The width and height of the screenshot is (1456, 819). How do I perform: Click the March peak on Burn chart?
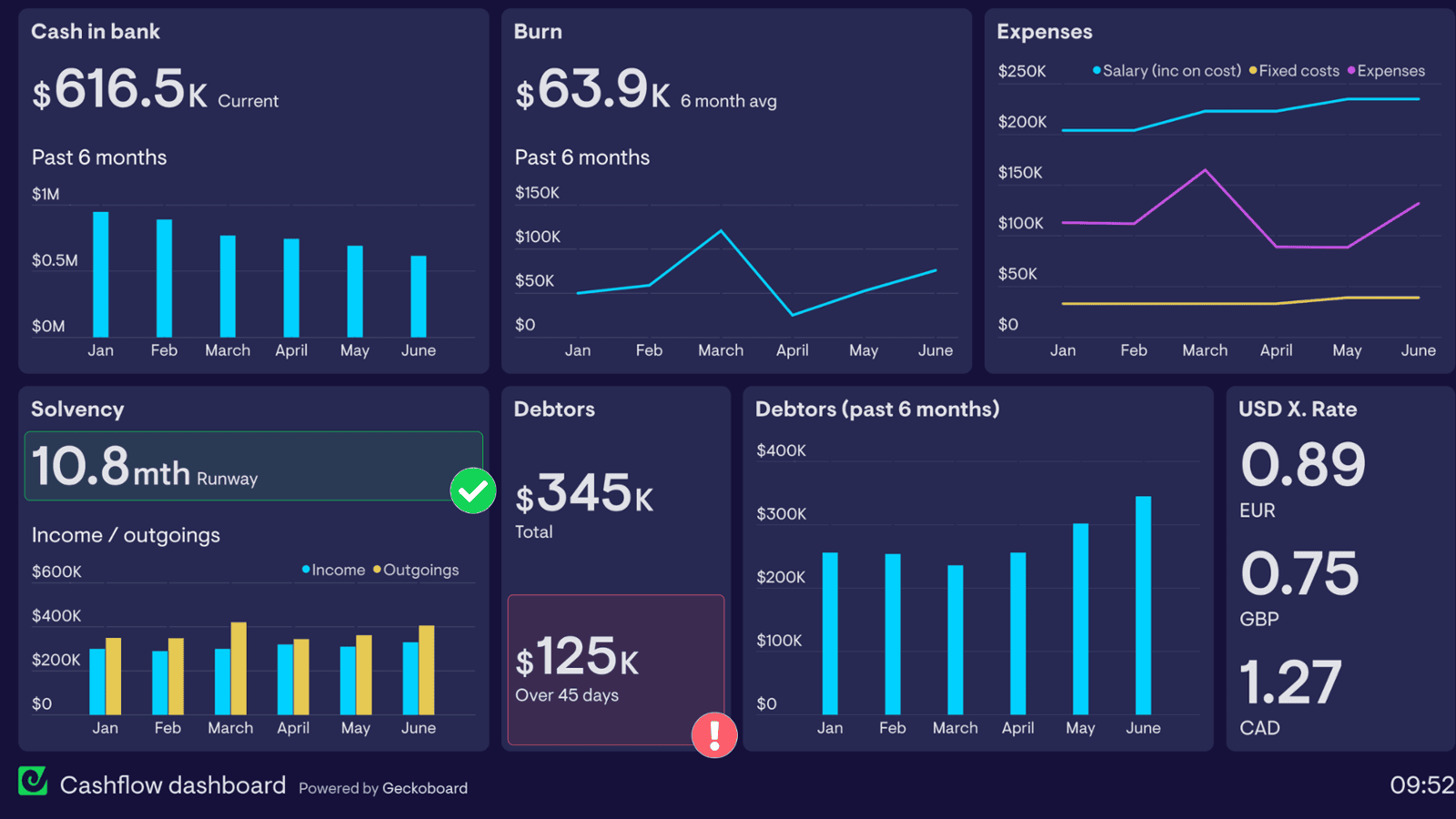click(721, 231)
